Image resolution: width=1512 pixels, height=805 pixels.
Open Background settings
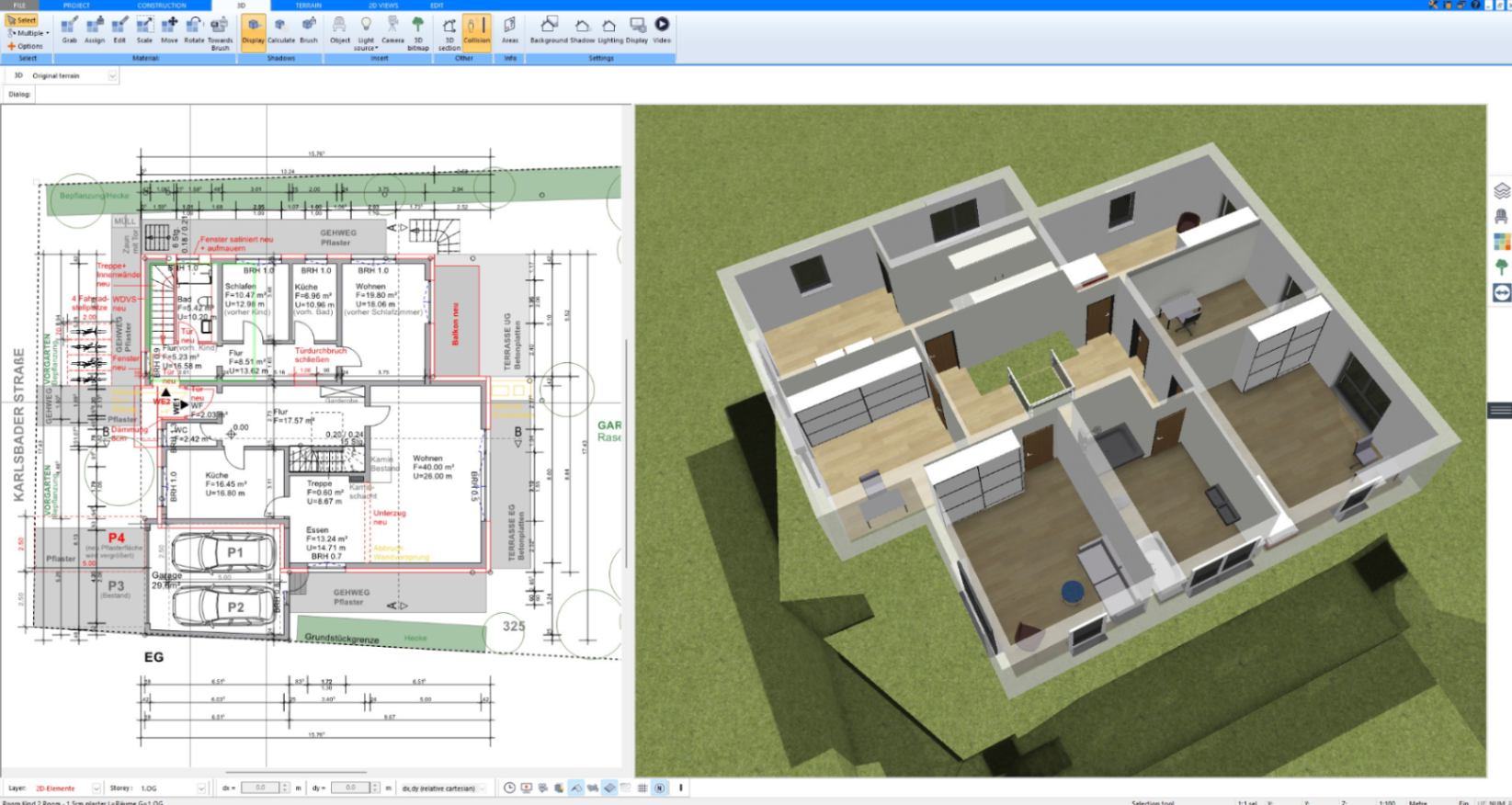[549, 30]
